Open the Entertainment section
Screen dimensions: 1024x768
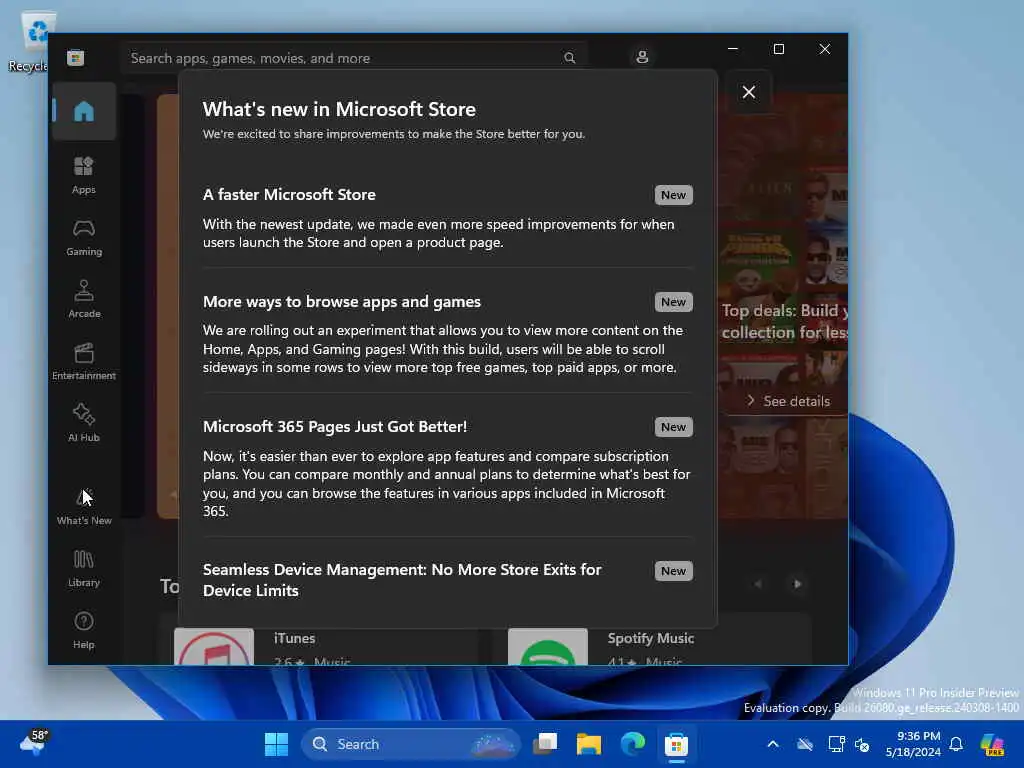[x=84, y=361]
